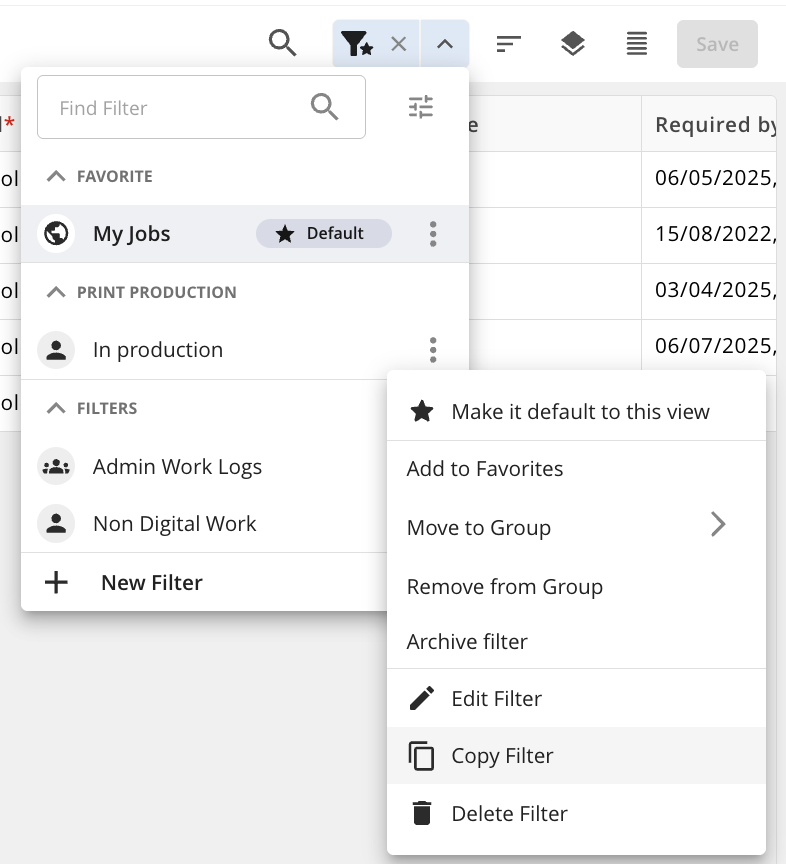Open three-dot menu for In production

point(433,350)
